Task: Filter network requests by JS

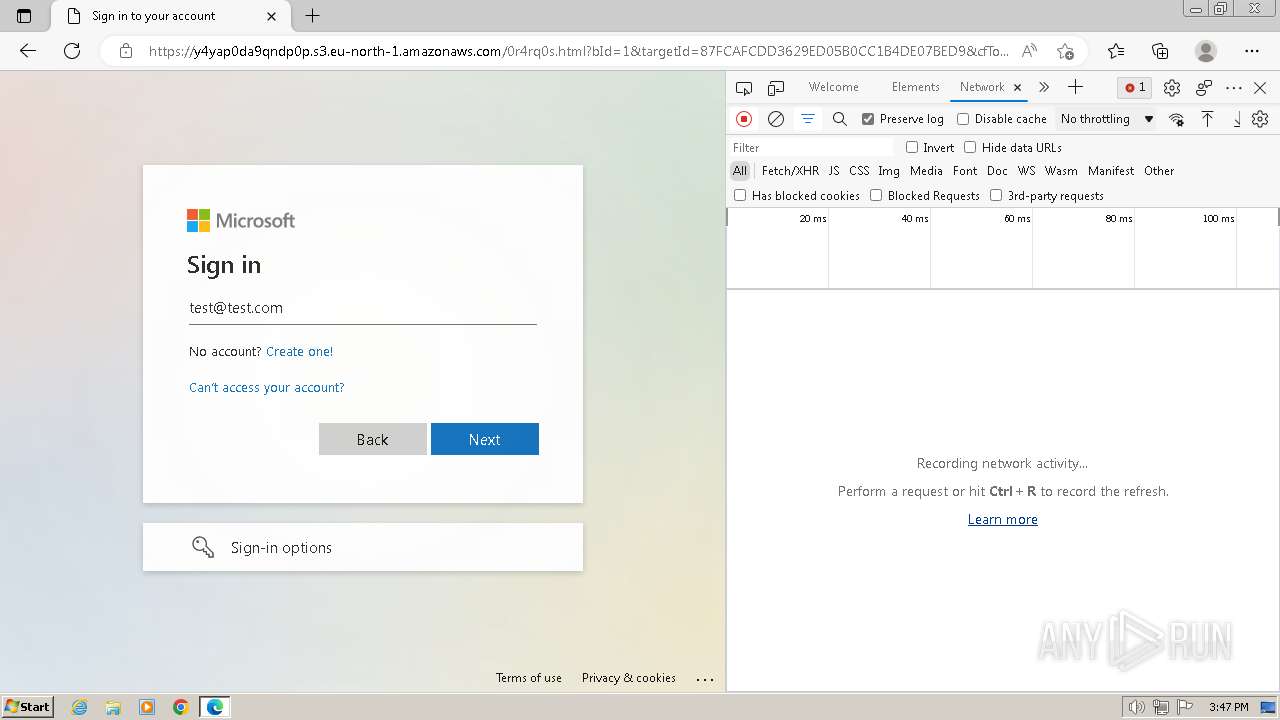Action: click(834, 171)
